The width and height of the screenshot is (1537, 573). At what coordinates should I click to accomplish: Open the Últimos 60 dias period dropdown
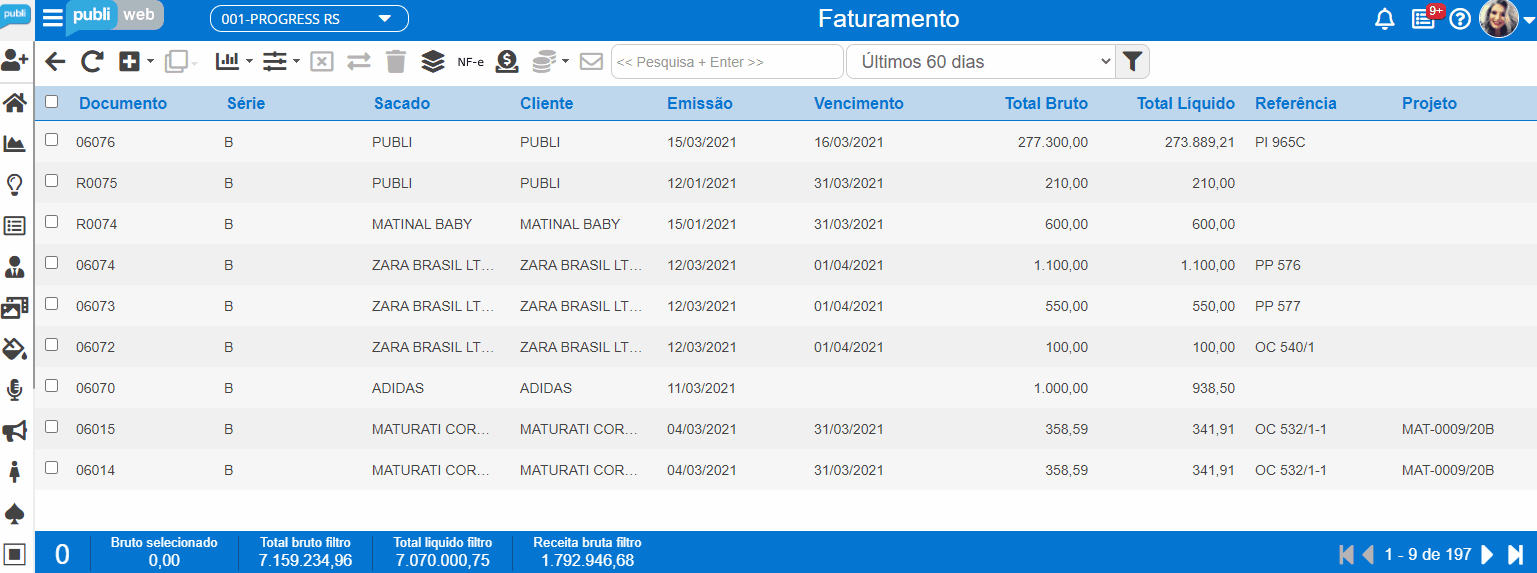(980, 62)
